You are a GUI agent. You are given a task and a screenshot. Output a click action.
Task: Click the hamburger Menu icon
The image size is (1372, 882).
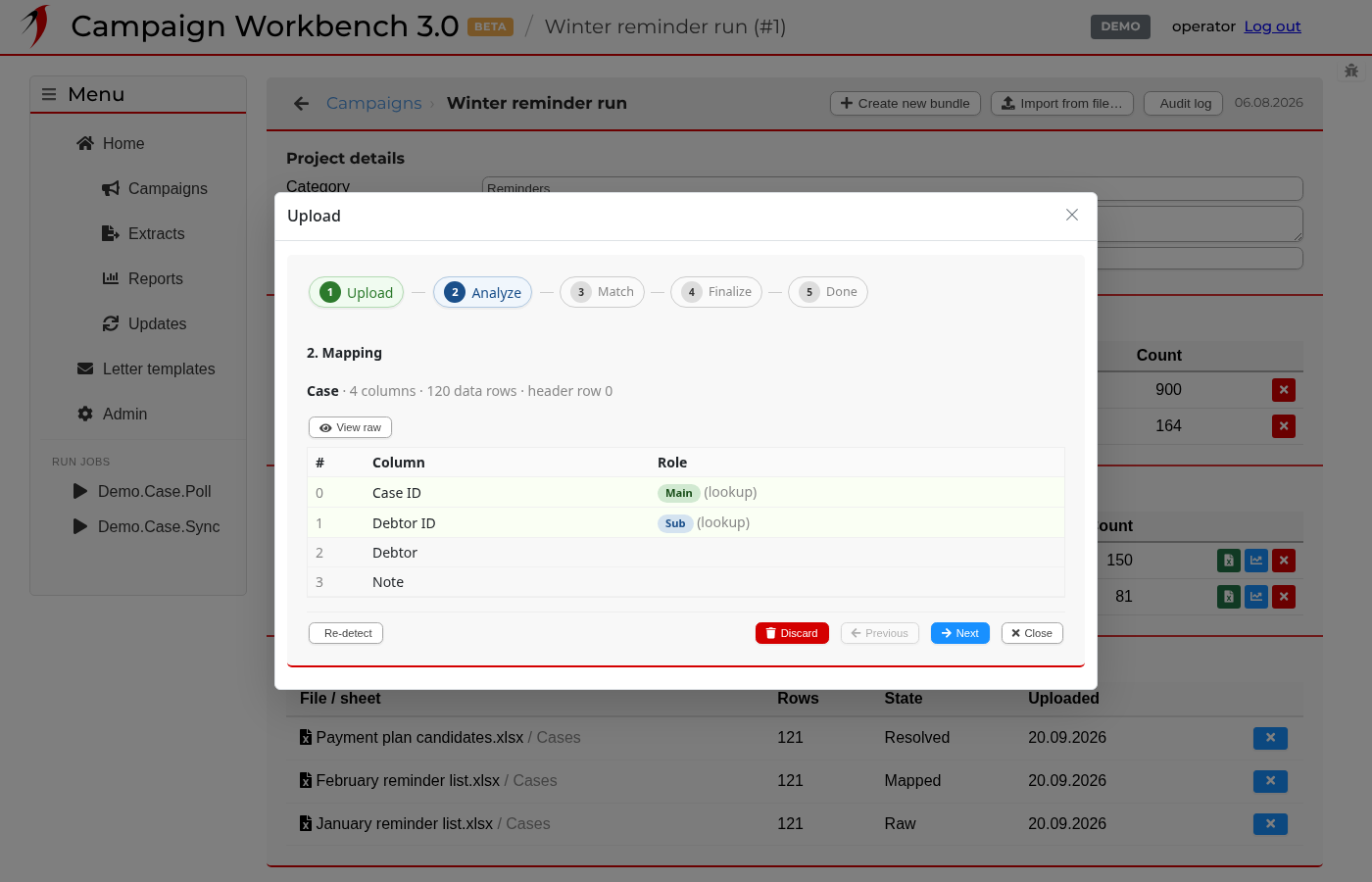(x=49, y=94)
